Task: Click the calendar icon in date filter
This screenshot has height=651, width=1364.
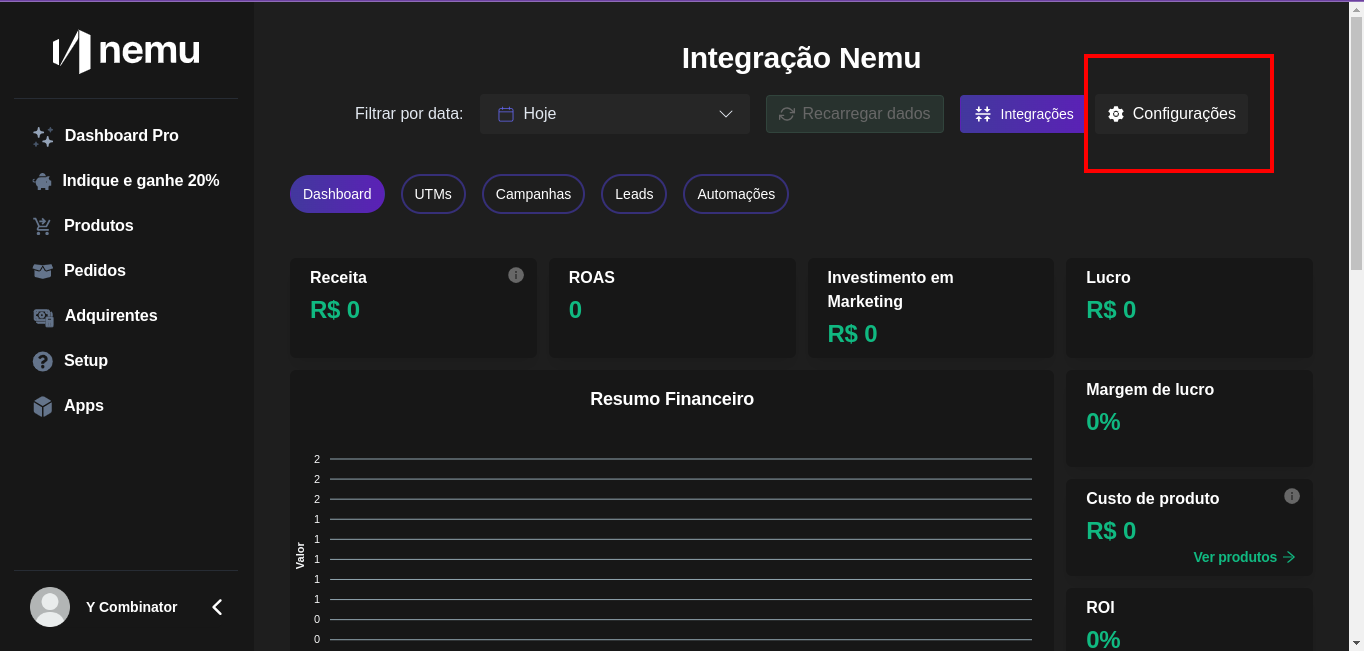Action: coord(506,114)
